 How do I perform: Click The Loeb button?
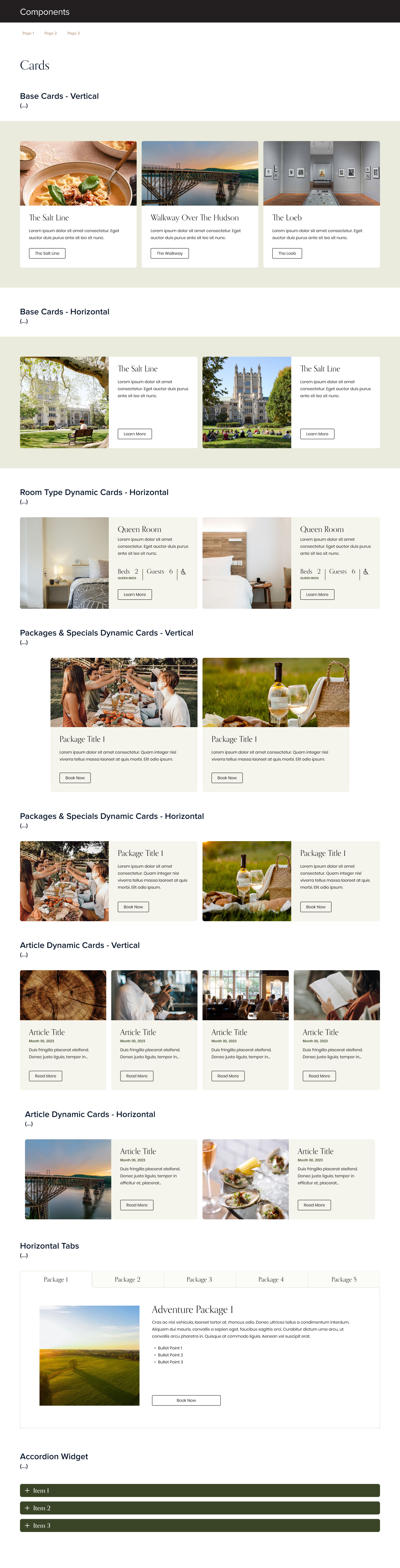point(287,253)
